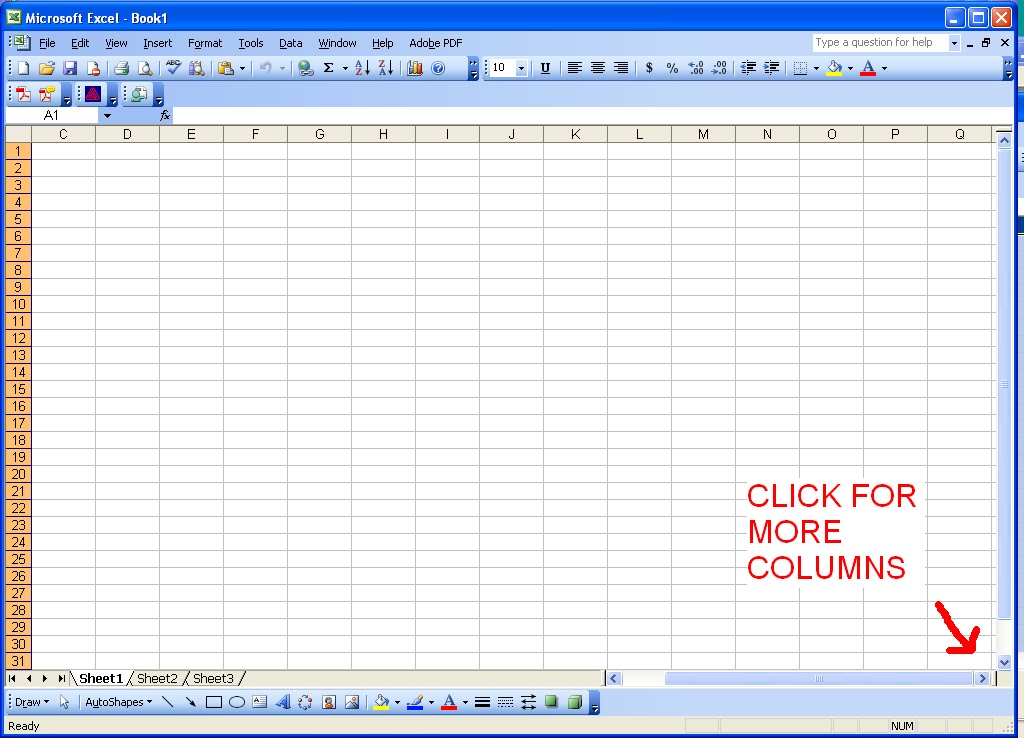
Task: Toggle currency style formatting
Action: (x=650, y=68)
